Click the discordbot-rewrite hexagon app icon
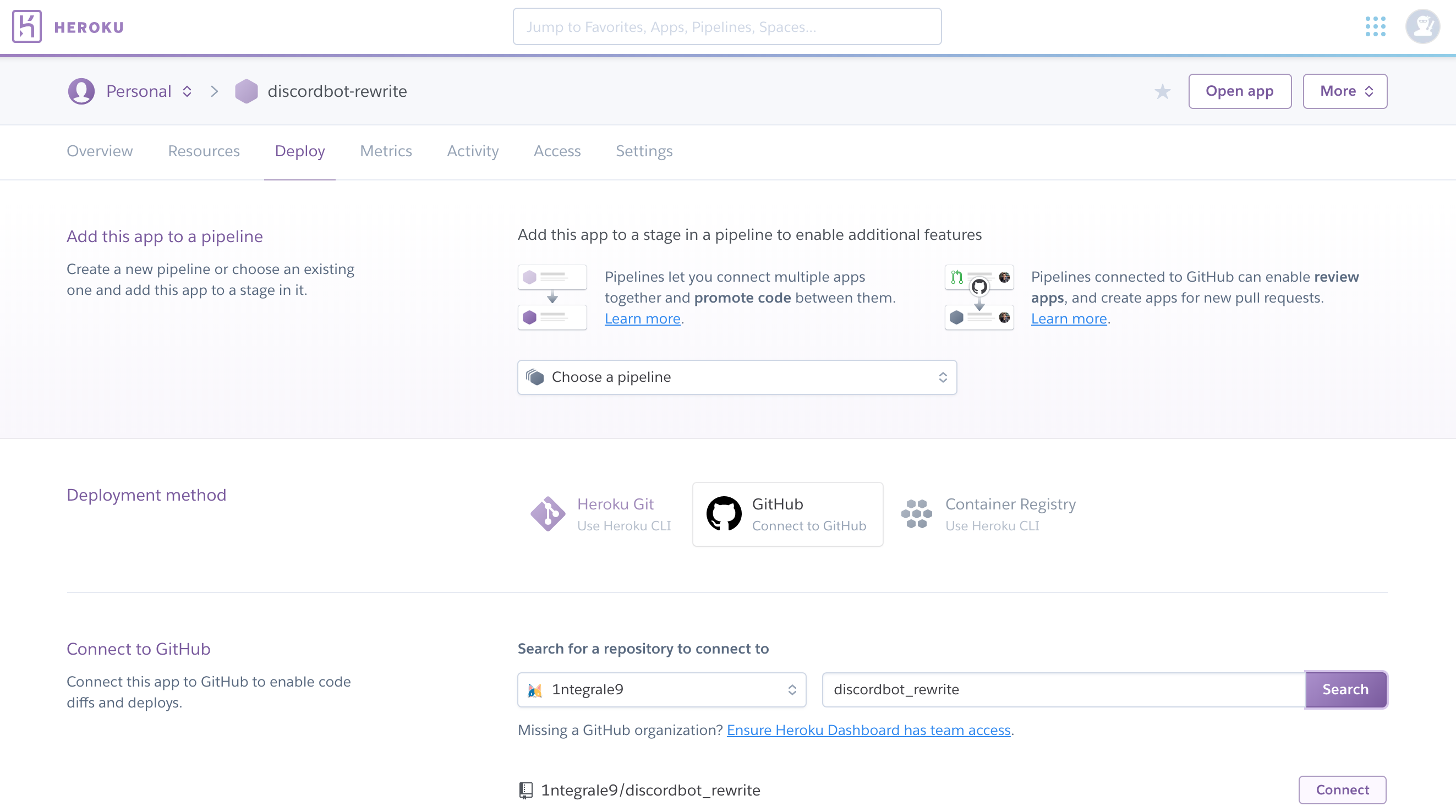Screen dimensions: 1456x812 [x=247, y=91]
